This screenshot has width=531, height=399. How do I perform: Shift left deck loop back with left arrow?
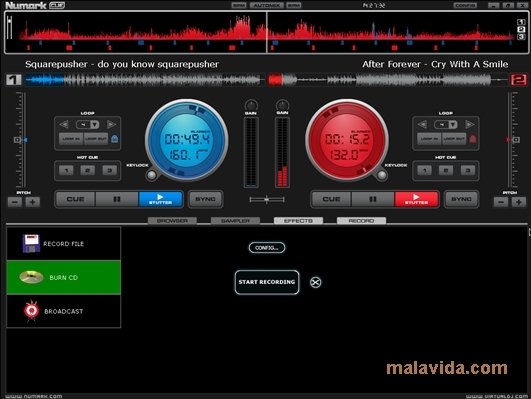[64, 125]
